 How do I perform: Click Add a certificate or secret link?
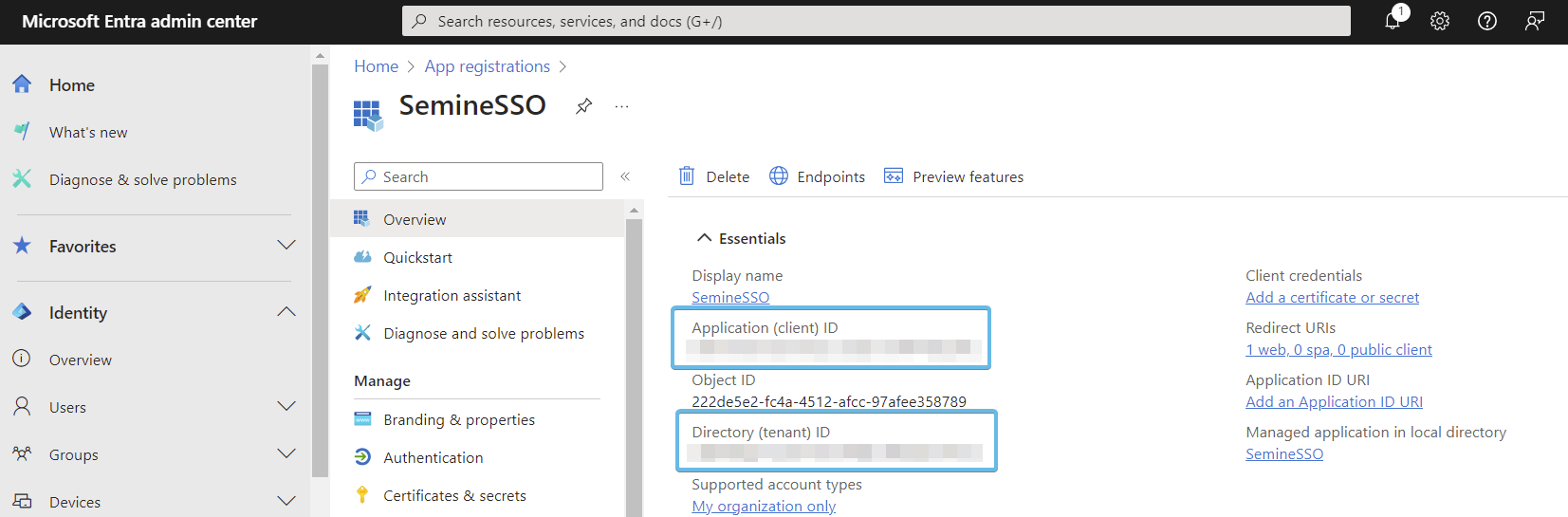(x=1332, y=298)
